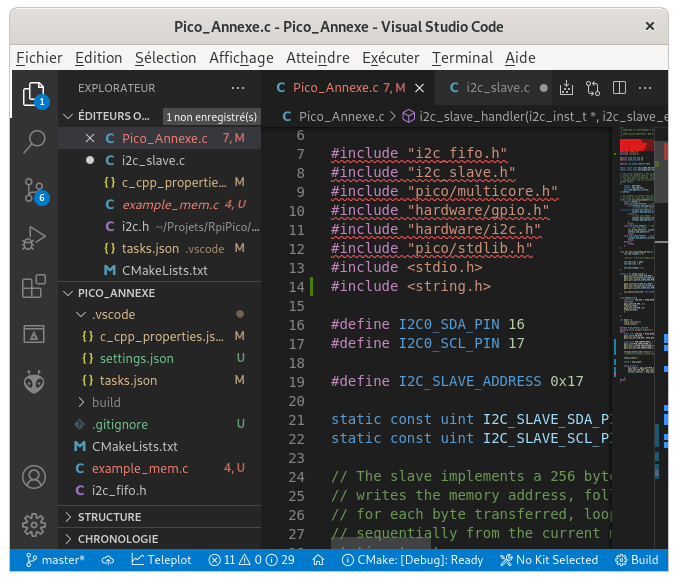The width and height of the screenshot is (678, 581).
Task: Click the master branch indicator in status bar
Action: (x=55, y=560)
